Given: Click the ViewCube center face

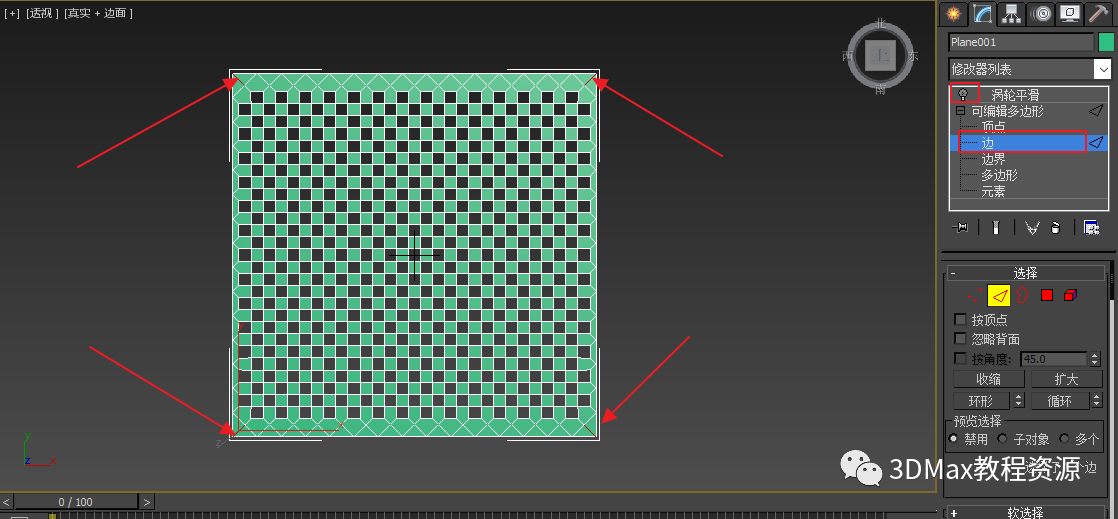Looking at the screenshot, I should (x=881, y=54).
